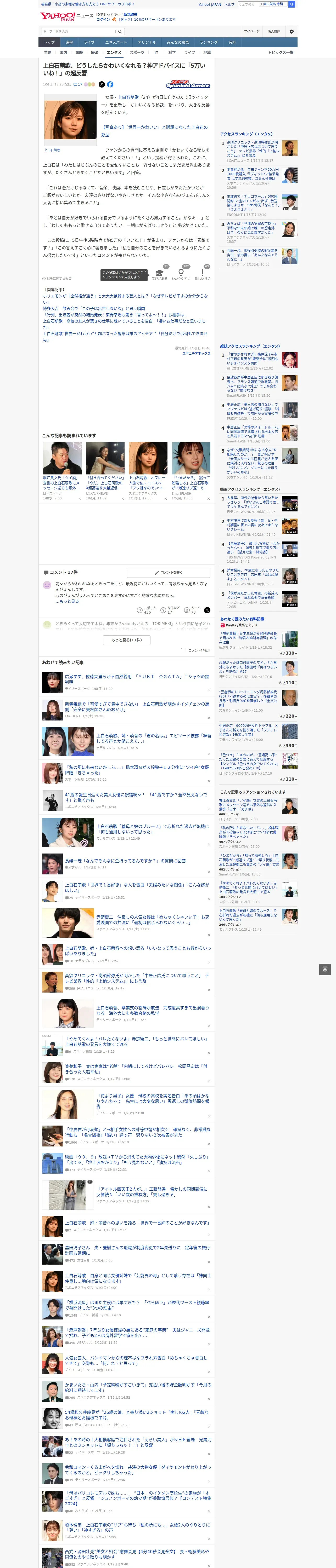Select the ライブ tab in dark navigation
336x1568 pixels.
(89, 43)
